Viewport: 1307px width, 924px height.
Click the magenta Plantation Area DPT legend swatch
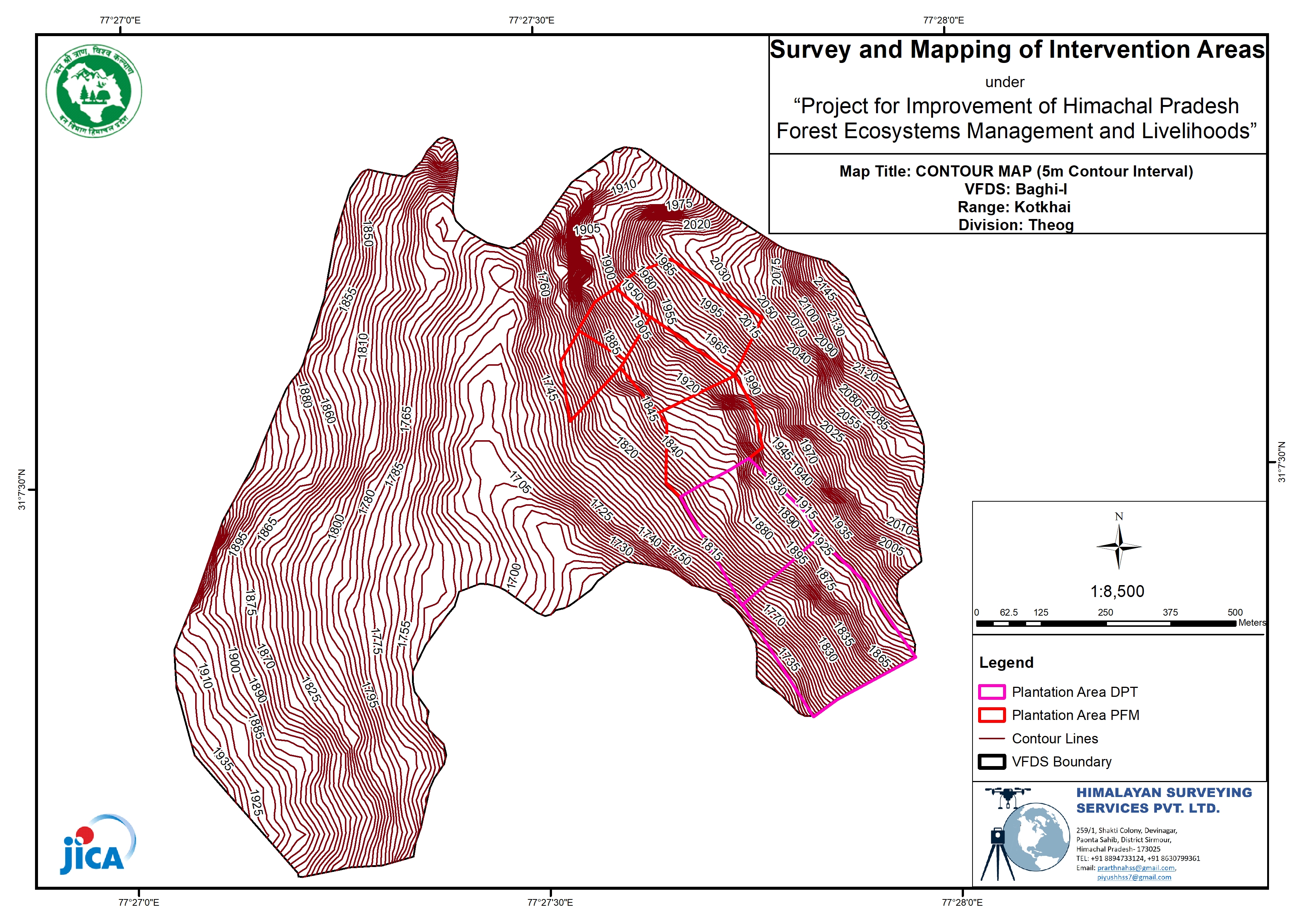coord(992,692)
